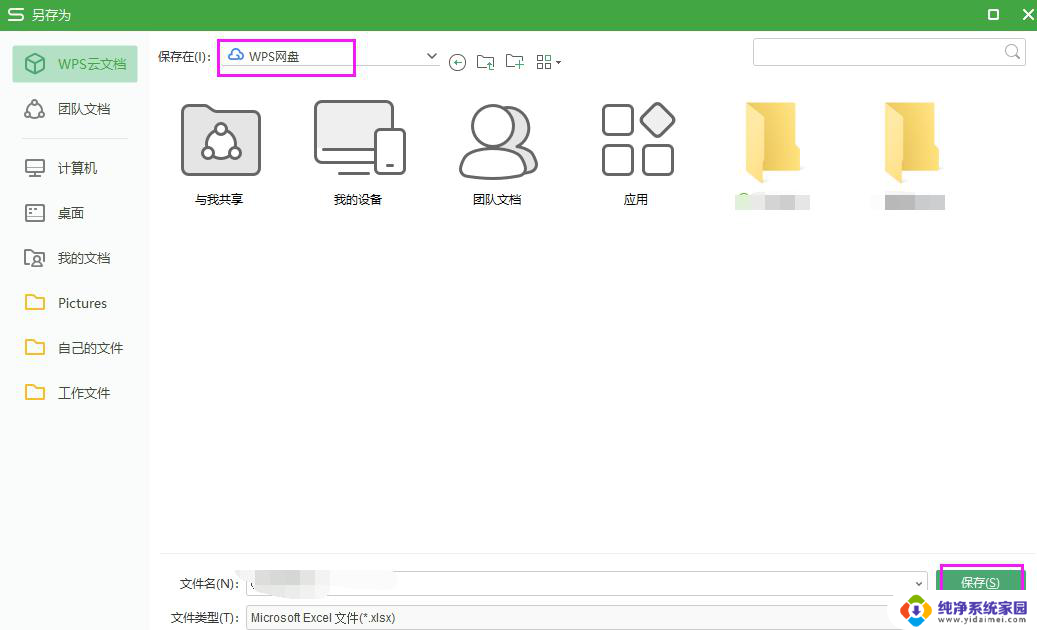Open the WPS云文档 sidebar location
Image resolution: width=1037 pixels, height=630 pixels.
click(x=75, y=64)
